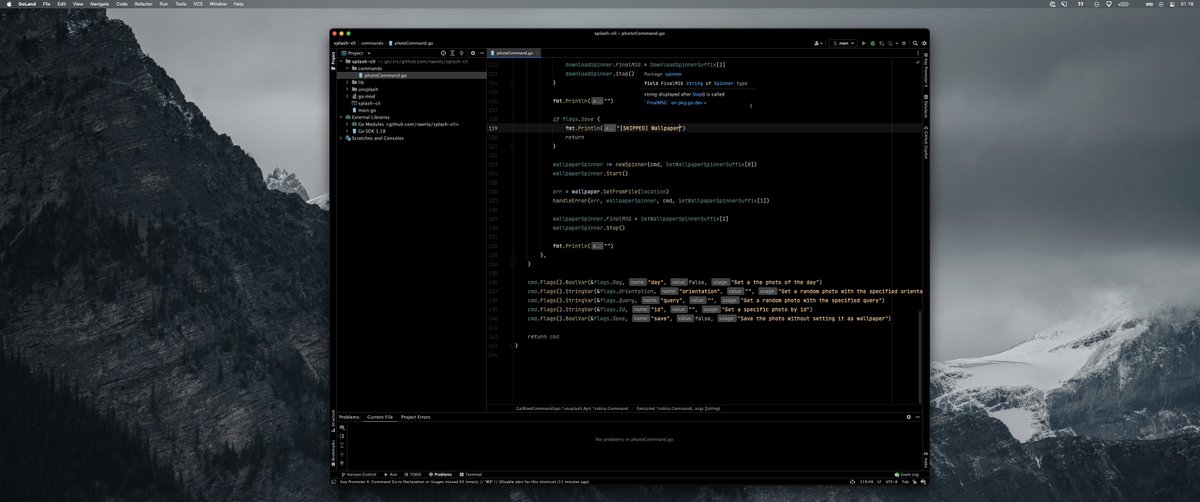Screen dimensions: 1200x502
Task: Click the Debug bug icon
Action: 873,43
